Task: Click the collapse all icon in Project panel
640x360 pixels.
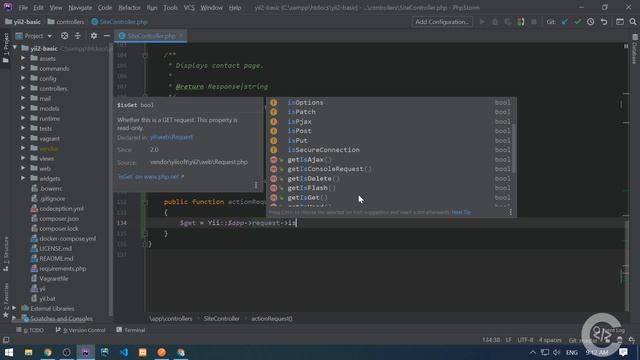Action: (x=78, y=36)
